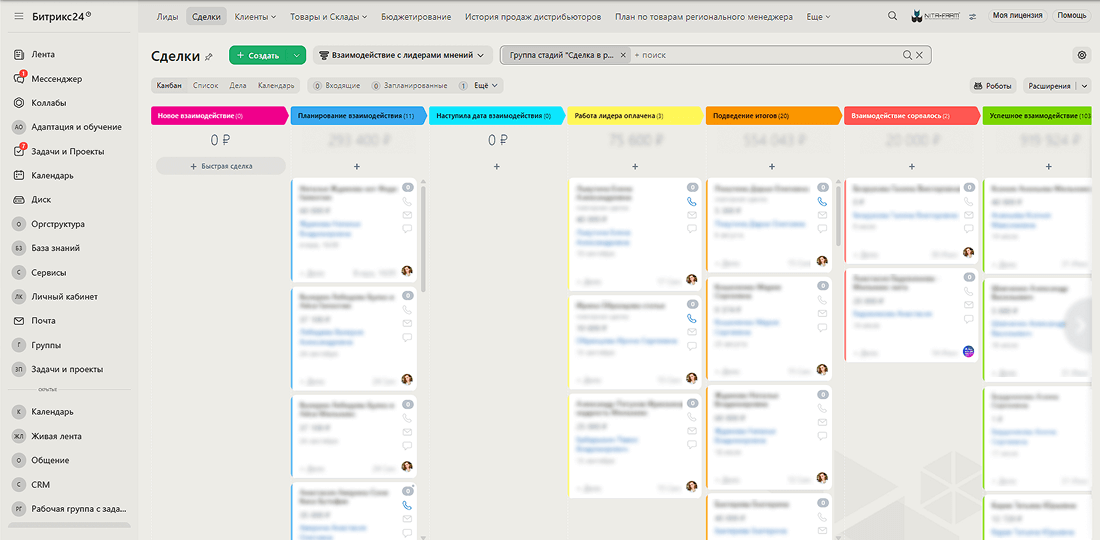Switch view to Список
Image resolution: width=1100 pixels, height=540 pixels.
pos(205,86)
